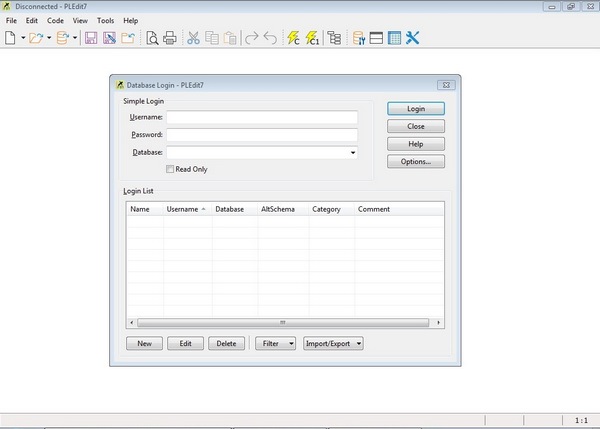Screen dimensions: 600x429
Task: Click the Username input field
Action: [262, 117]
